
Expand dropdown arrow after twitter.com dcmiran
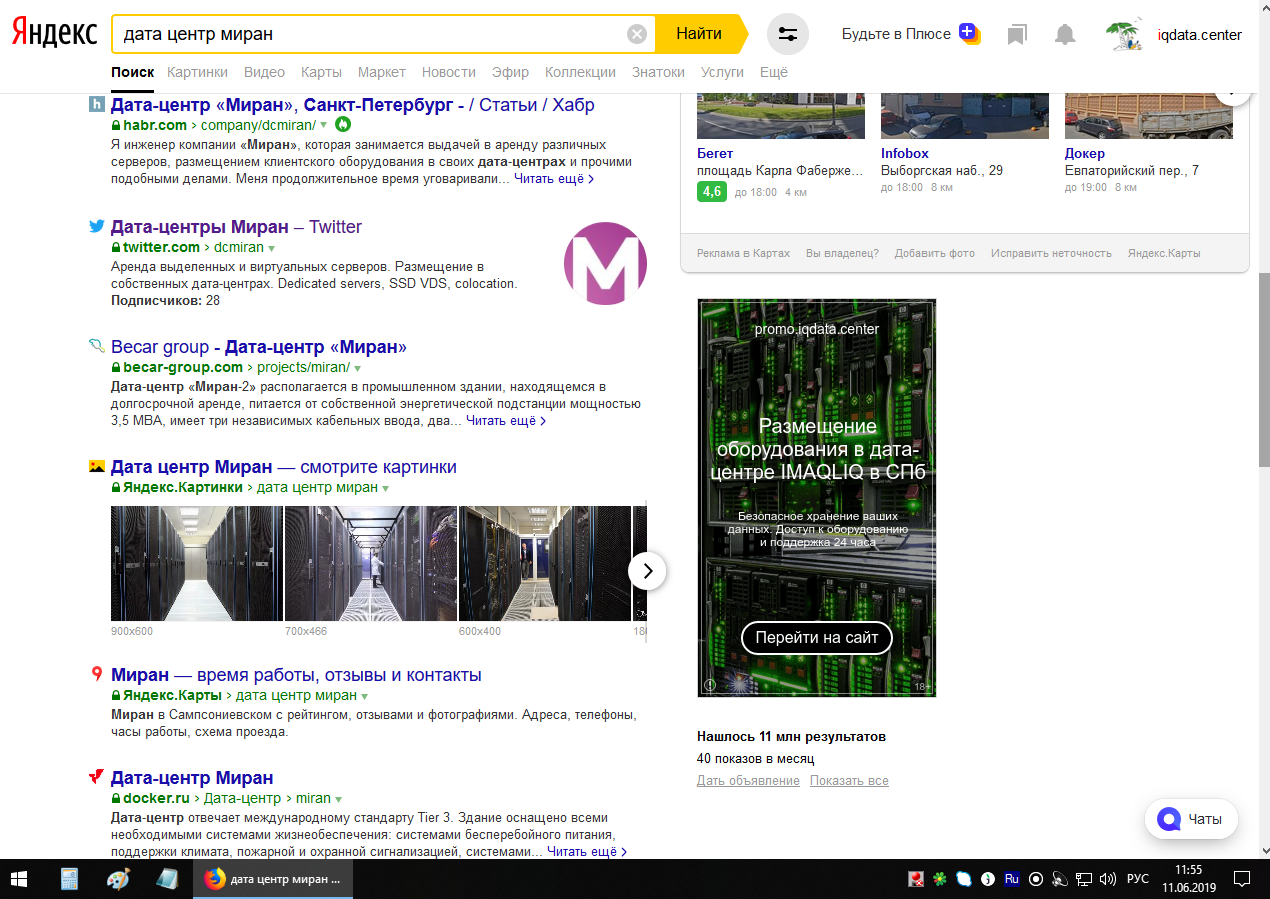[271, 247]
